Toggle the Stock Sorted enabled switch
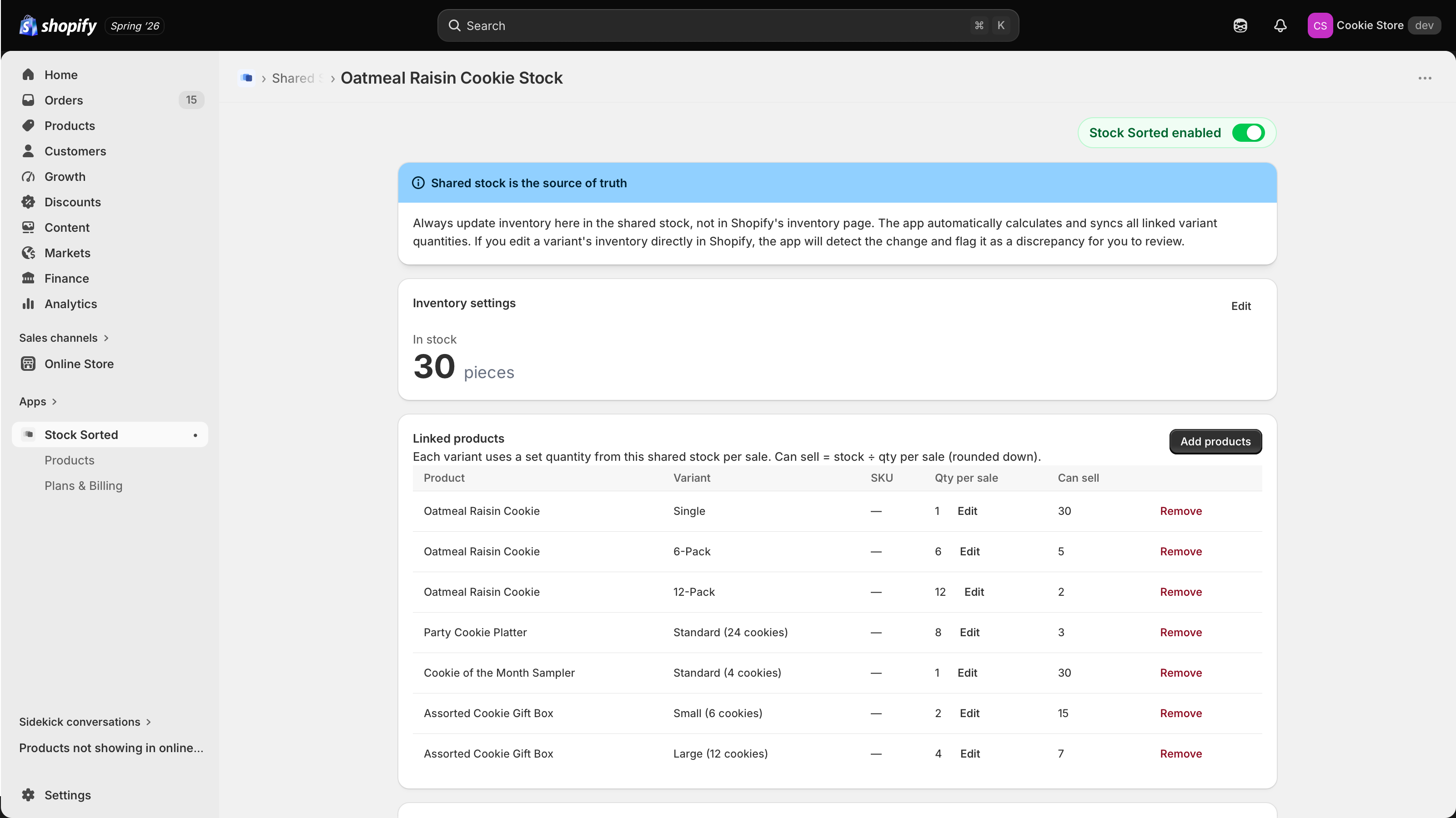 [x=1249, y=133]
